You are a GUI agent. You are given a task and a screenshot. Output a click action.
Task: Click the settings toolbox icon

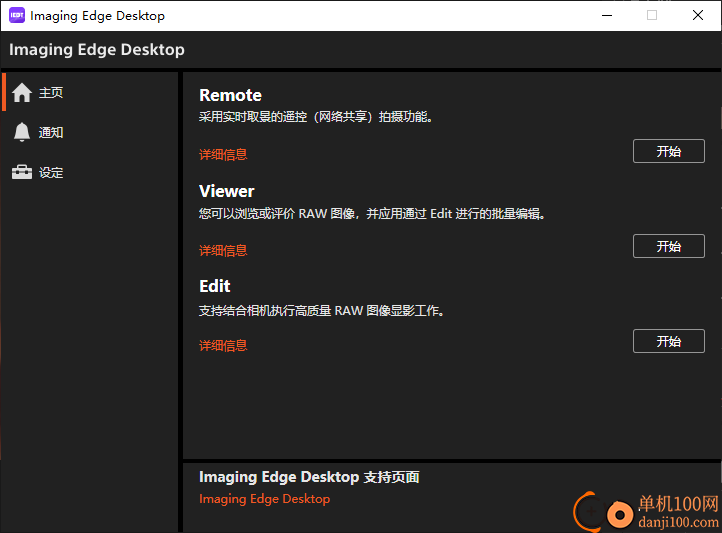22,172
